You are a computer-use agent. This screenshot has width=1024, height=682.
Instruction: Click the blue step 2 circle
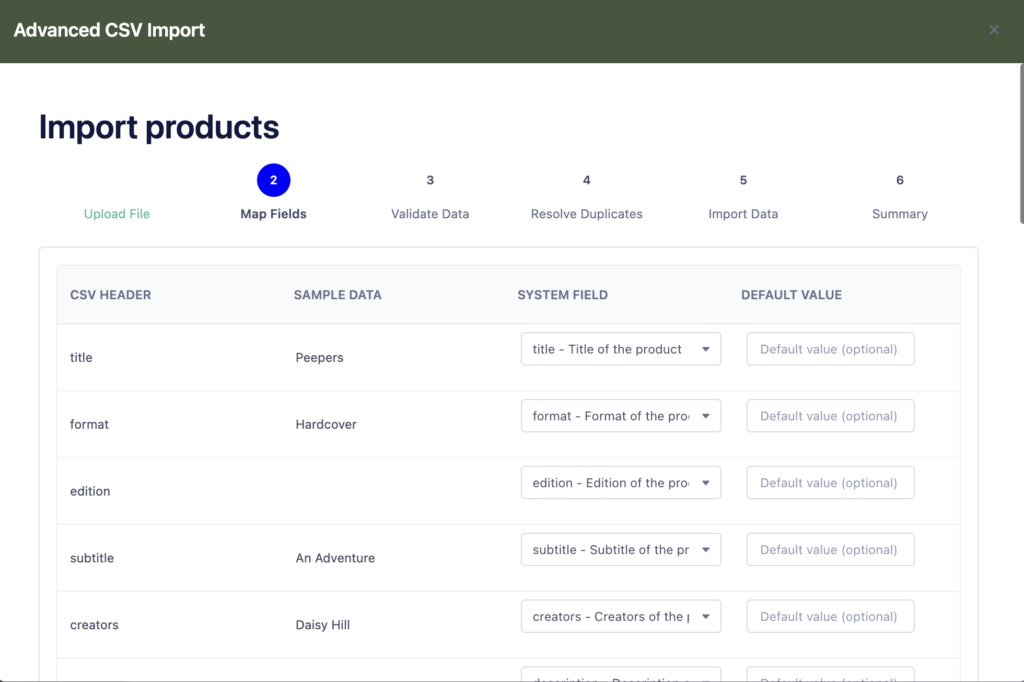(x=273, y=180)
